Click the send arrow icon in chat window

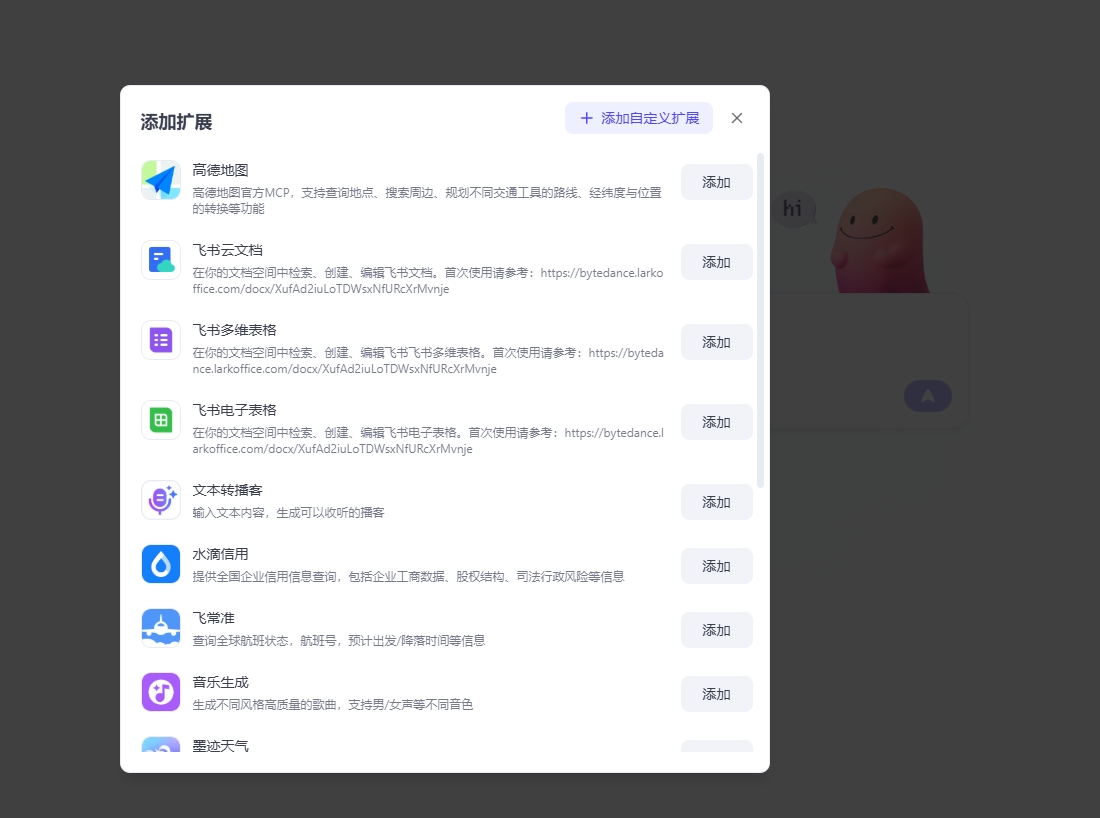[x=927, y=396]
